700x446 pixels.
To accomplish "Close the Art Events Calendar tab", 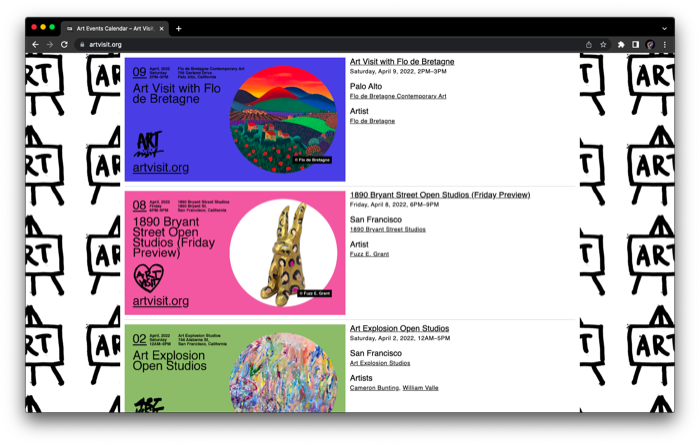I will (x=161, y=29).
